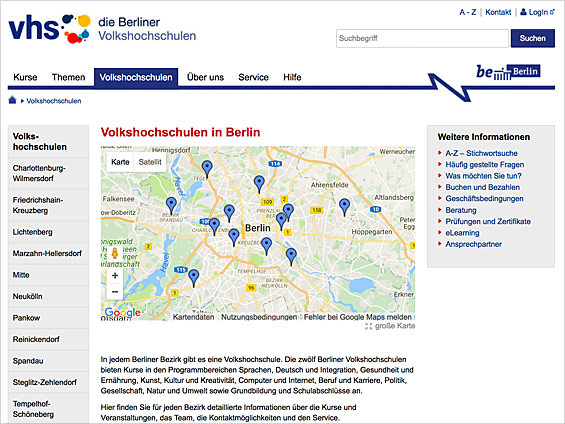565x424 pixels.
Task: Click the Volkshochschulen breadcrumb link
Action: (54, 101)
